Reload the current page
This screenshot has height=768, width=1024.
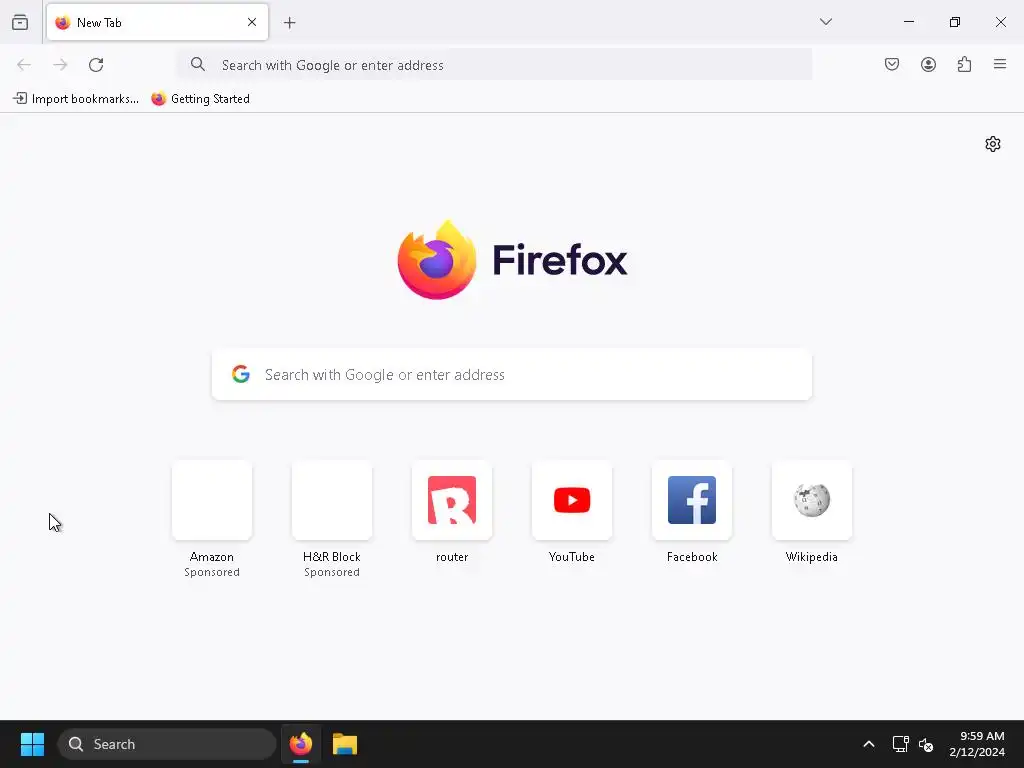[96, 65]
